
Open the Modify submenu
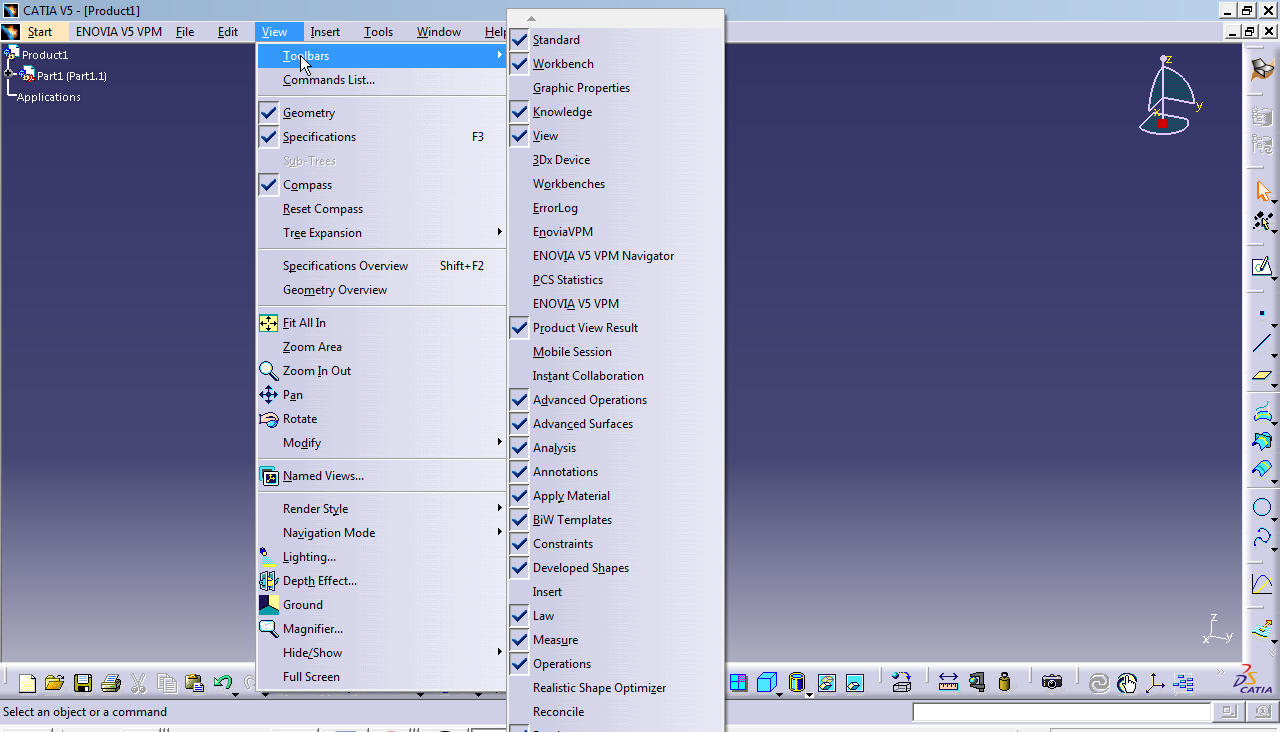click(381, 443)
